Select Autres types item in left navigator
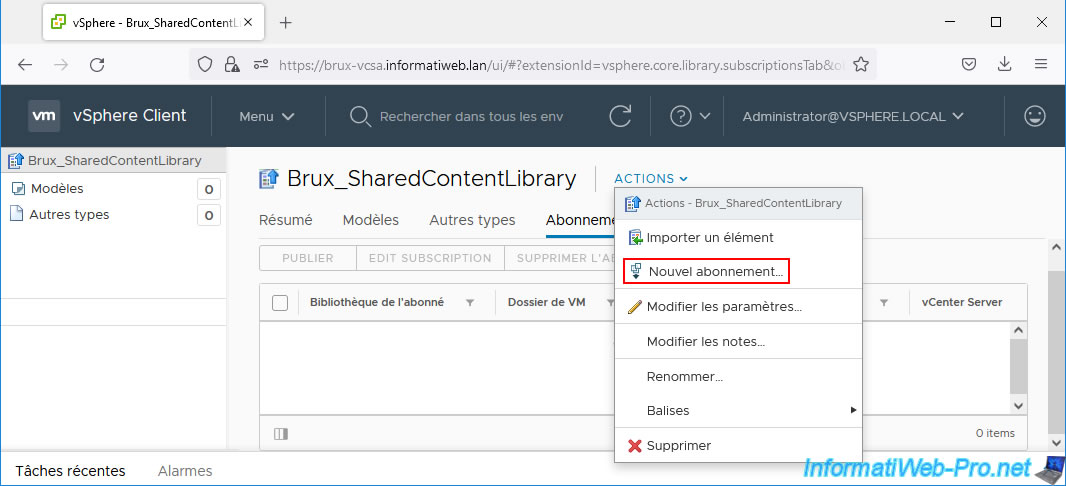The width and height of the screenshot is (1066, 486). click(x=69, y=214)
